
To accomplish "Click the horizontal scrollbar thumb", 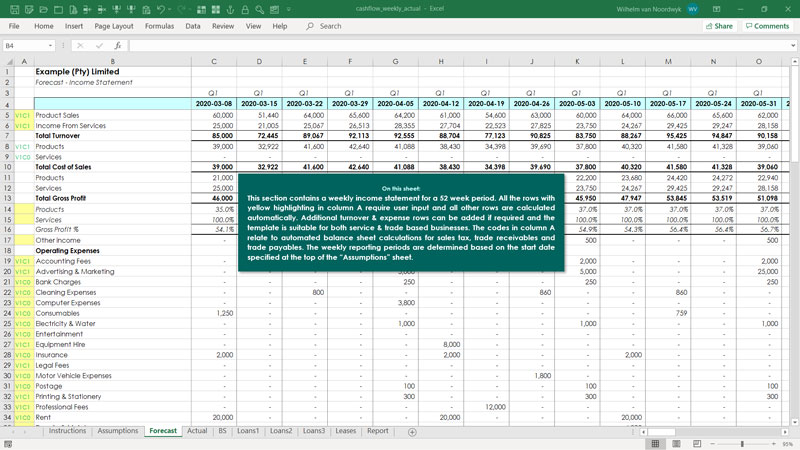I will pyautogui.click(x=661, y=432).
